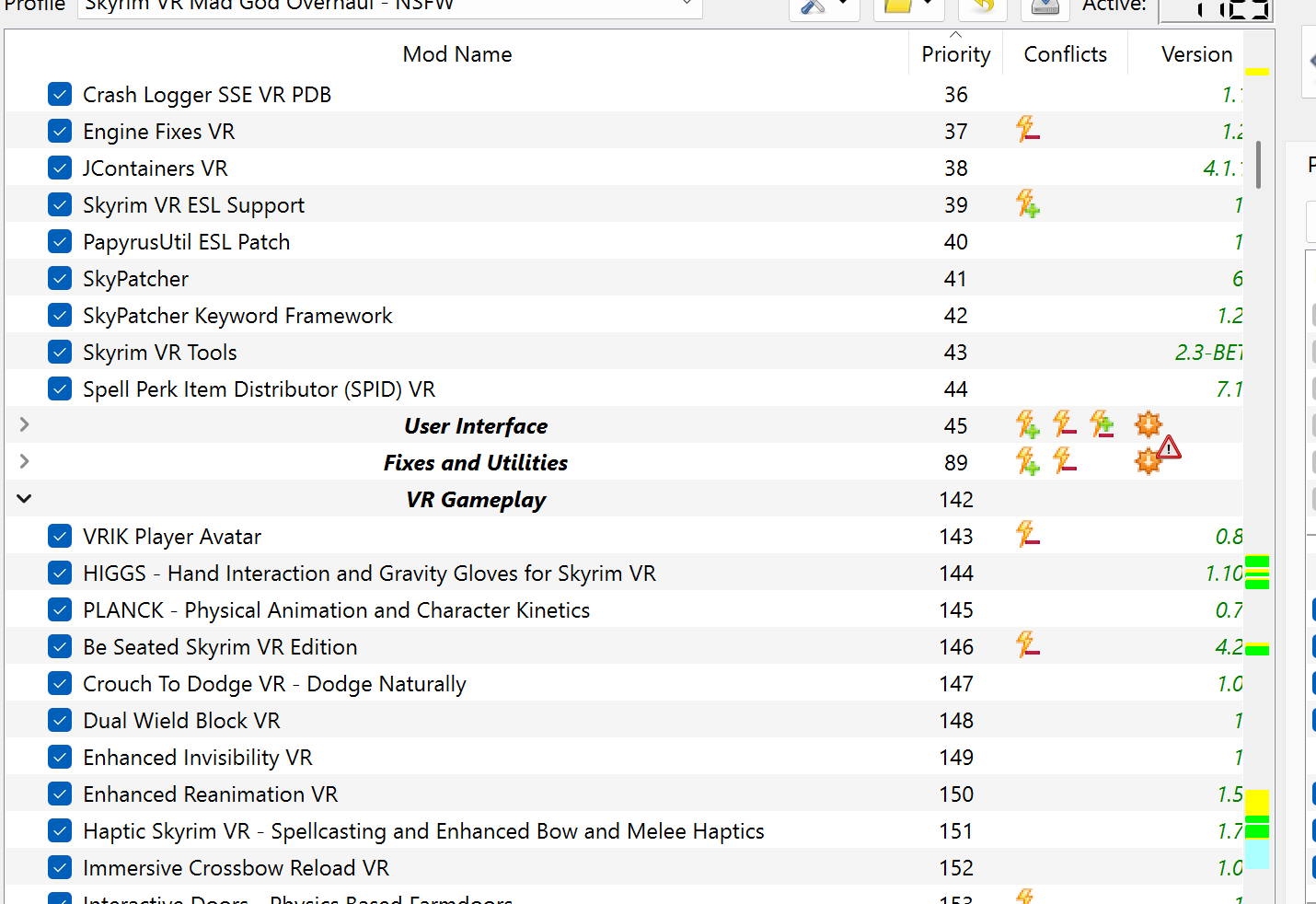Toggle SkyPatcher mod checkbox

pos(60,278)
